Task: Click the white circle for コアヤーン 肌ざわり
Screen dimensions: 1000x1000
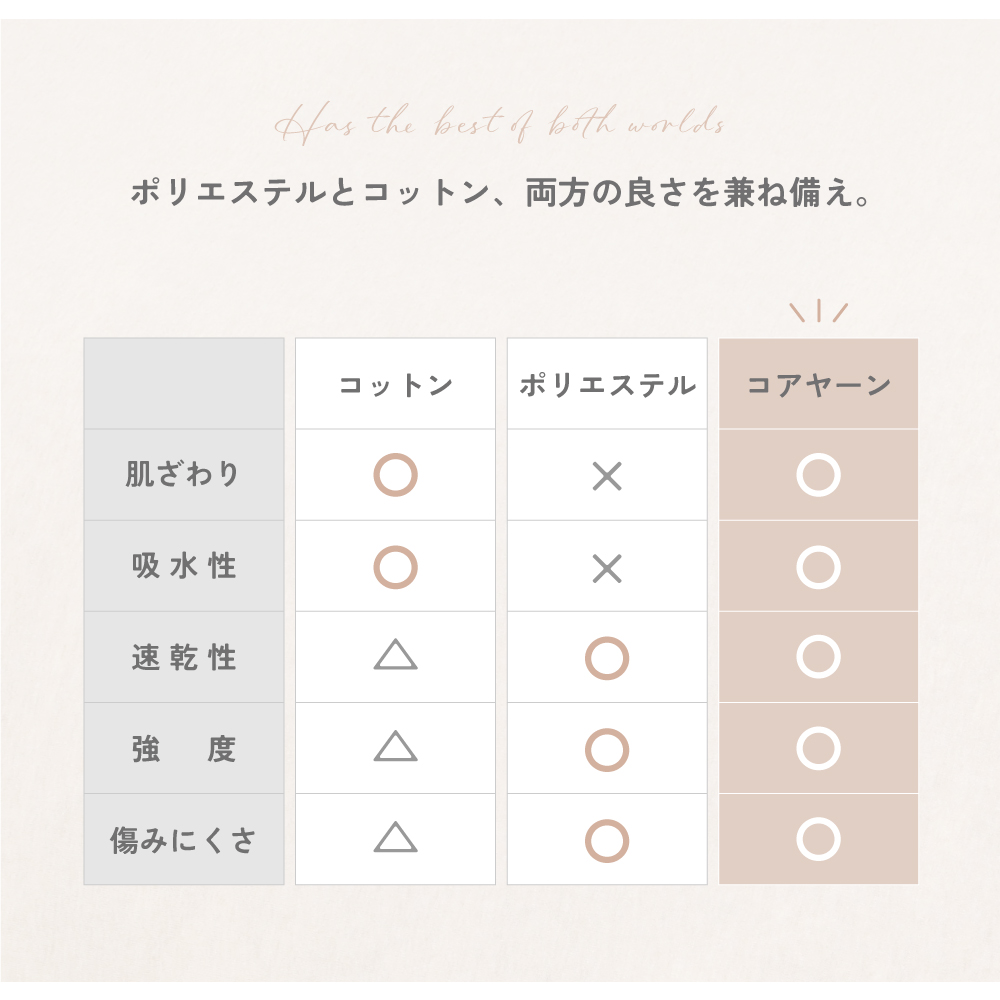Action: (x=818, y=476)
